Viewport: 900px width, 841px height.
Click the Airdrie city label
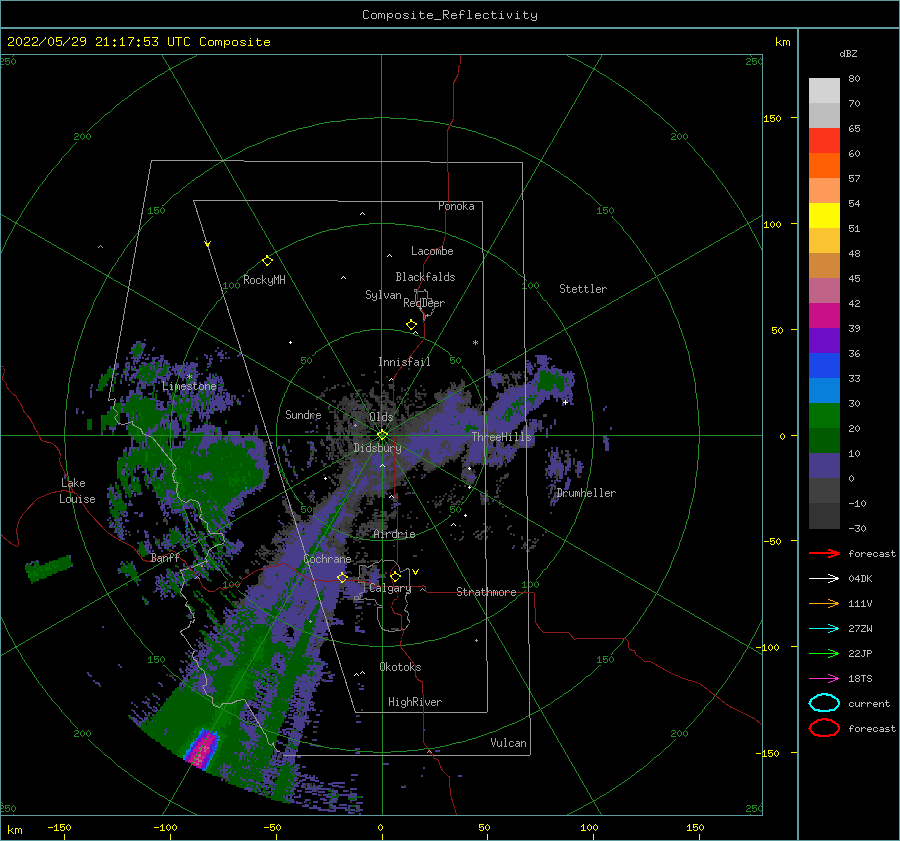pos(394,534)
